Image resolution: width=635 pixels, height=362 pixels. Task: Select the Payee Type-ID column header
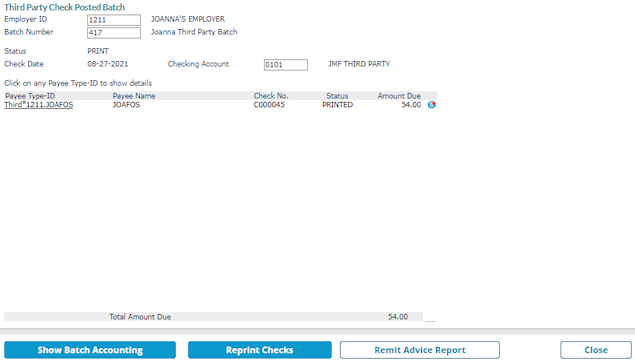click(x=30, y=96)
